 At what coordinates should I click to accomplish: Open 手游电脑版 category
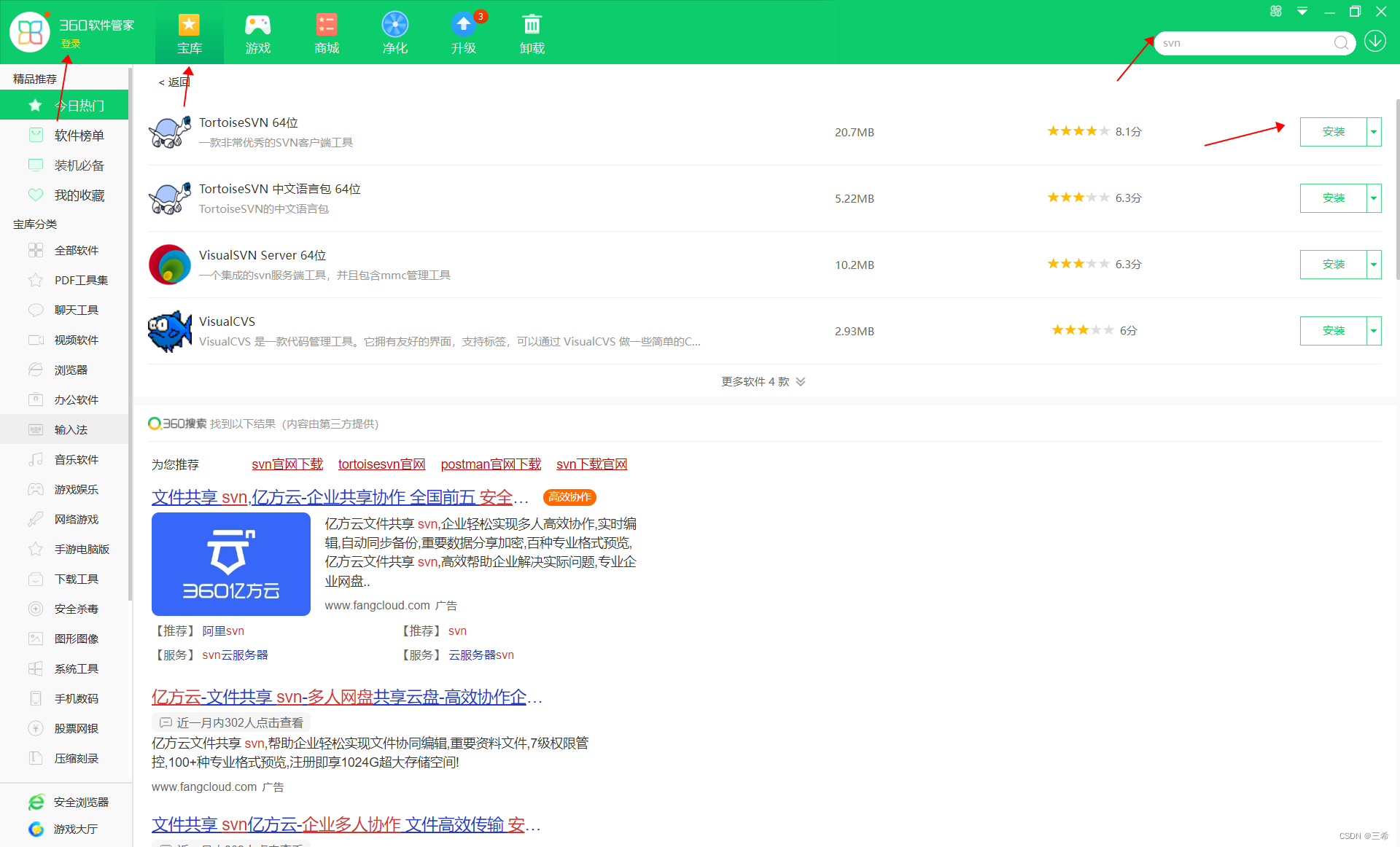click(x=64, y=549)
